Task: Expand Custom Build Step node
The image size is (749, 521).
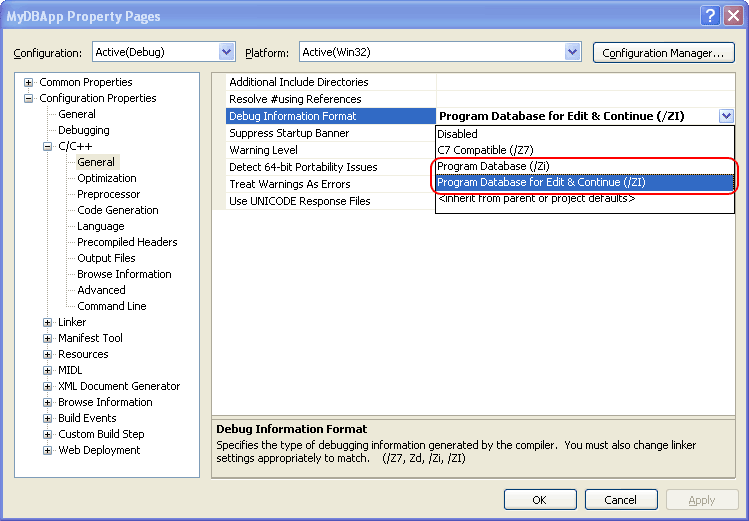Action: 47,434
